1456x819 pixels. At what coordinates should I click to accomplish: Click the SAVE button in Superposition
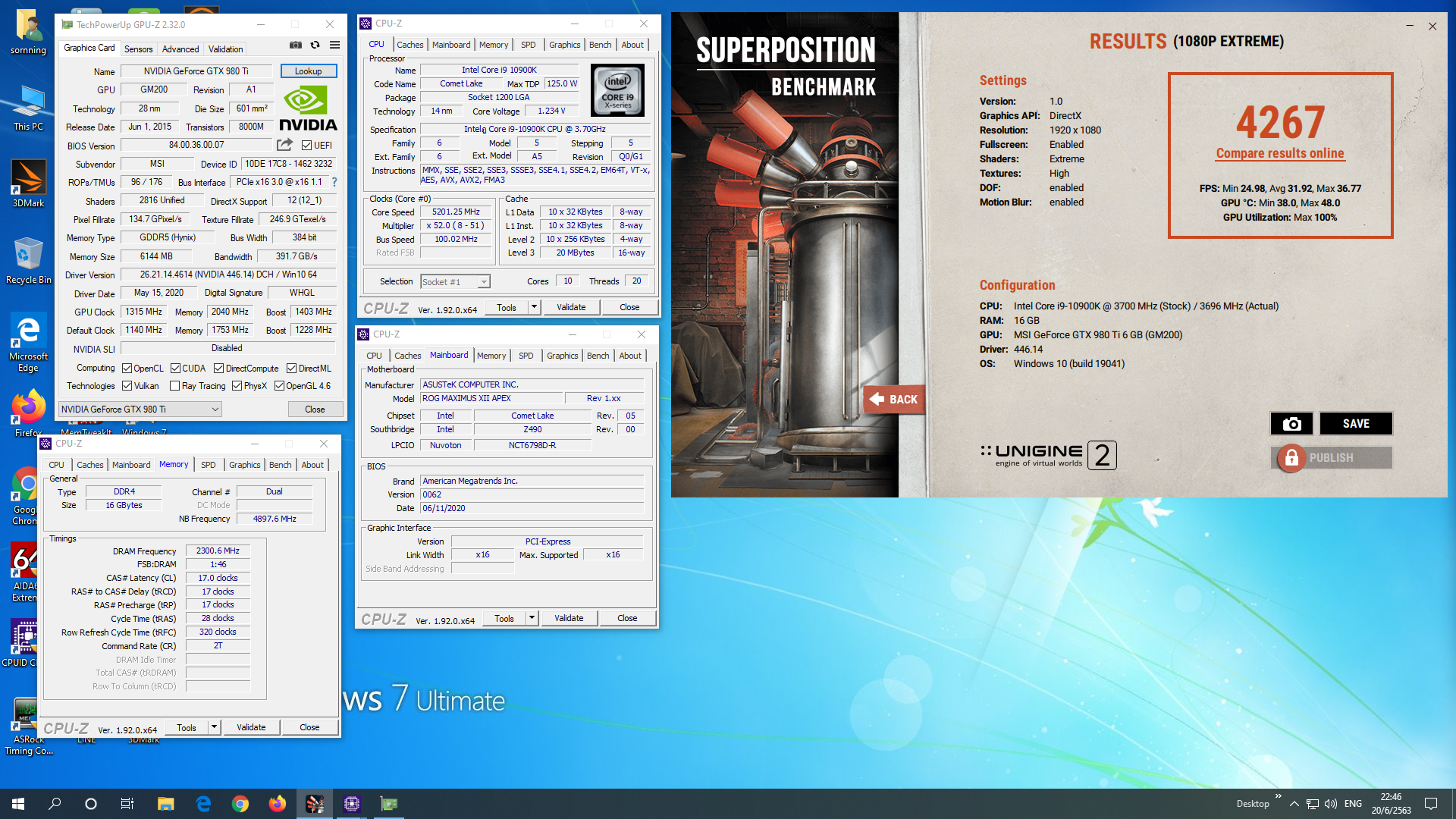[x=1356, y=424]
